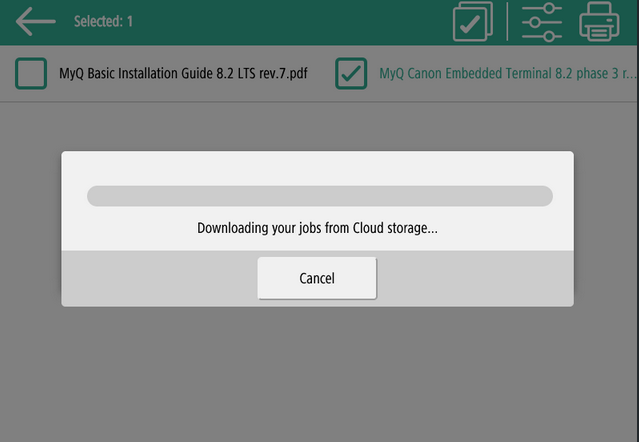Check the MyQ Basic Installation Guide checkbox
The width and height of the screenshot is (639, 442).
pyautogui.click(x=31, y=73)
